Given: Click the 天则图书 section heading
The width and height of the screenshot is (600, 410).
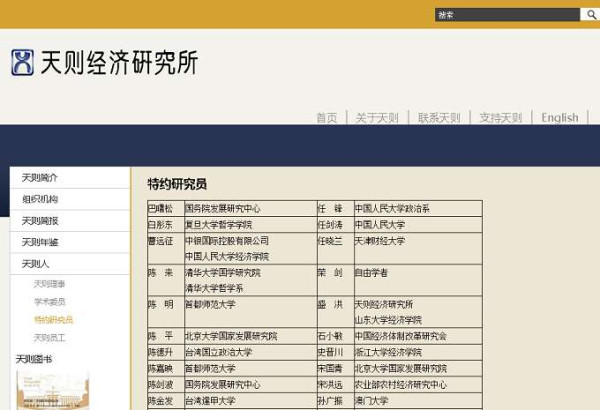Looking at the screenshot, I should (x=34, y=359).
